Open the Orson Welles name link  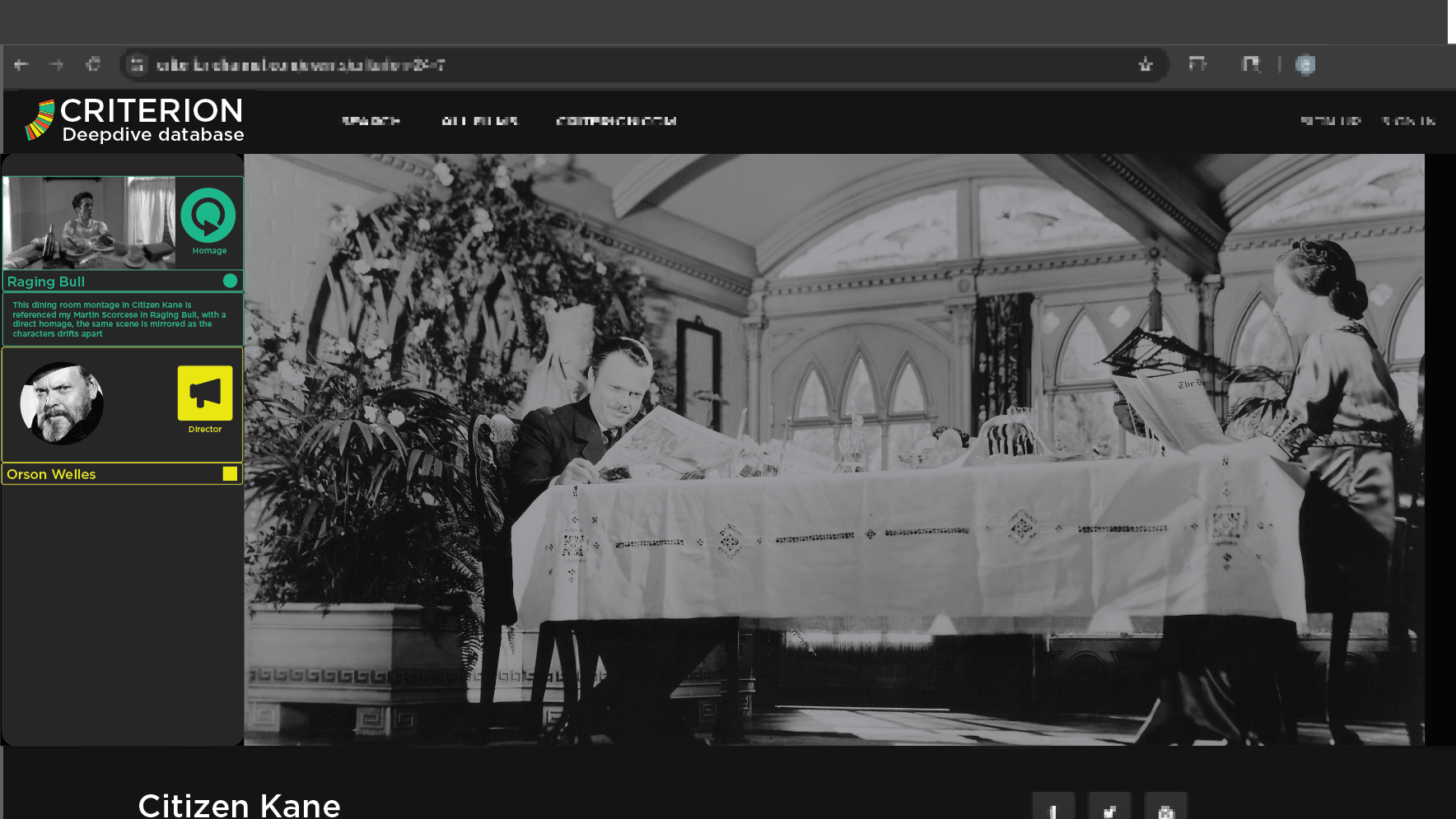click(x=51, y=474)
